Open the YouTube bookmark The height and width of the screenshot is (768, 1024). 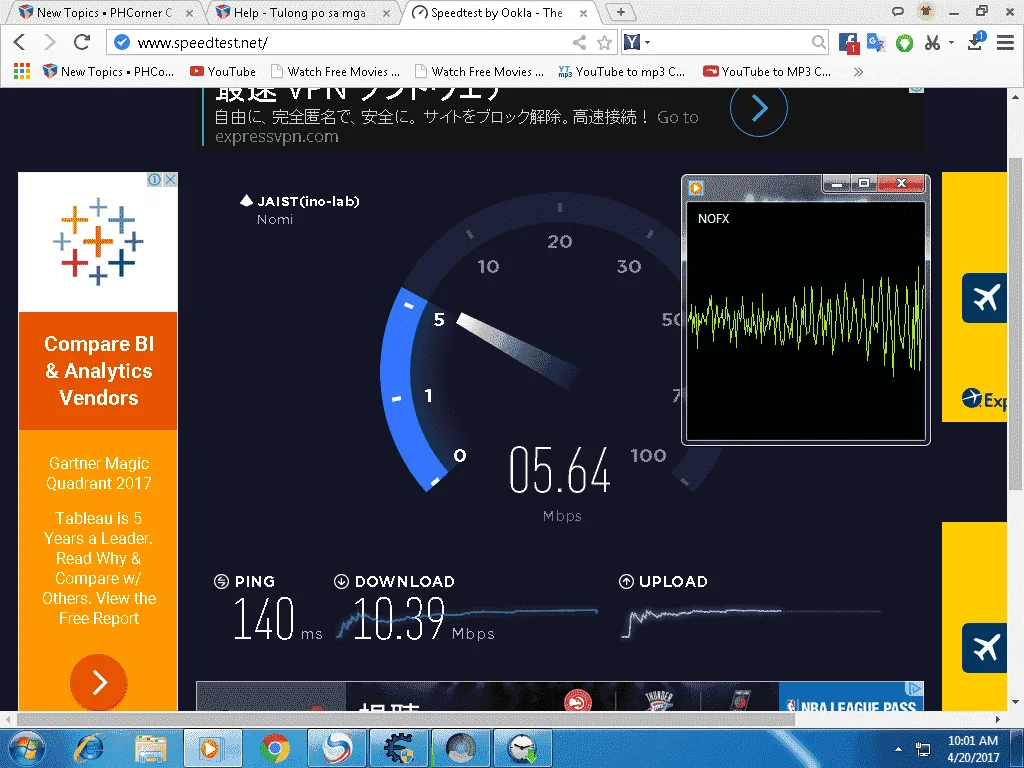pos(223,71)
